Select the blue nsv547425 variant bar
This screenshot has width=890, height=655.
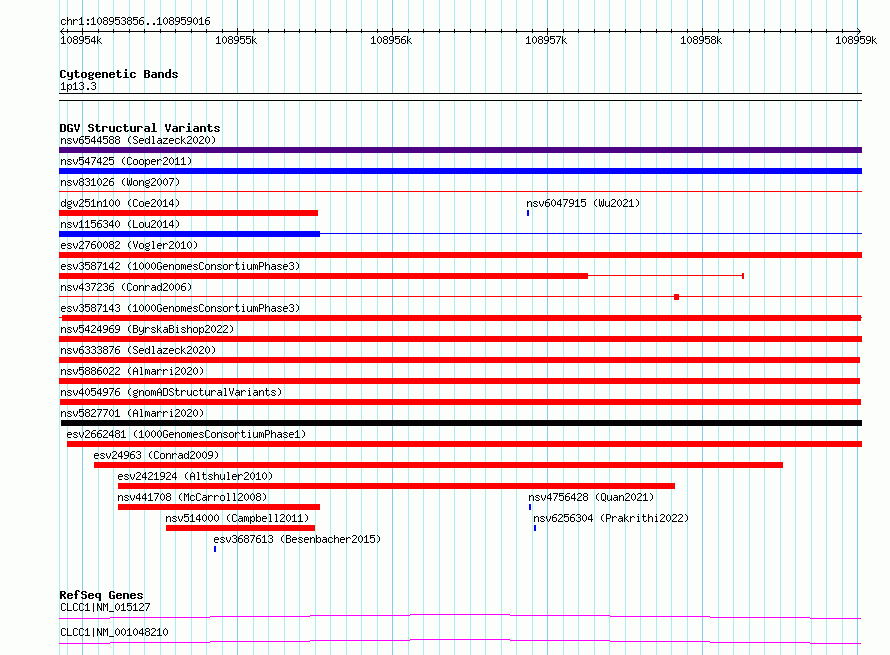460,171
